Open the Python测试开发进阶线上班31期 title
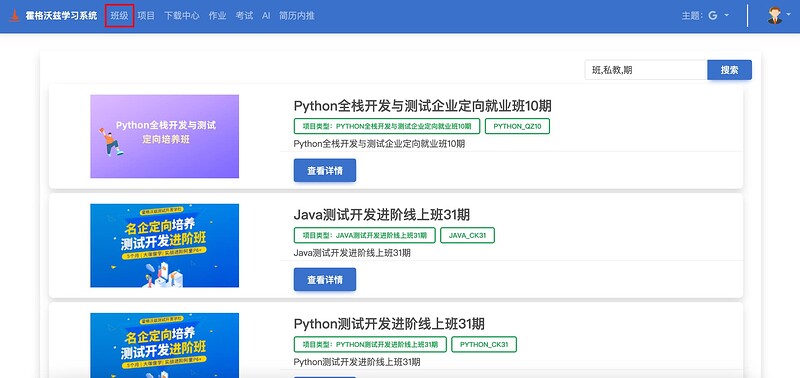Image resolution: width=800 pixels, height=378 pixels. (389, 324)
